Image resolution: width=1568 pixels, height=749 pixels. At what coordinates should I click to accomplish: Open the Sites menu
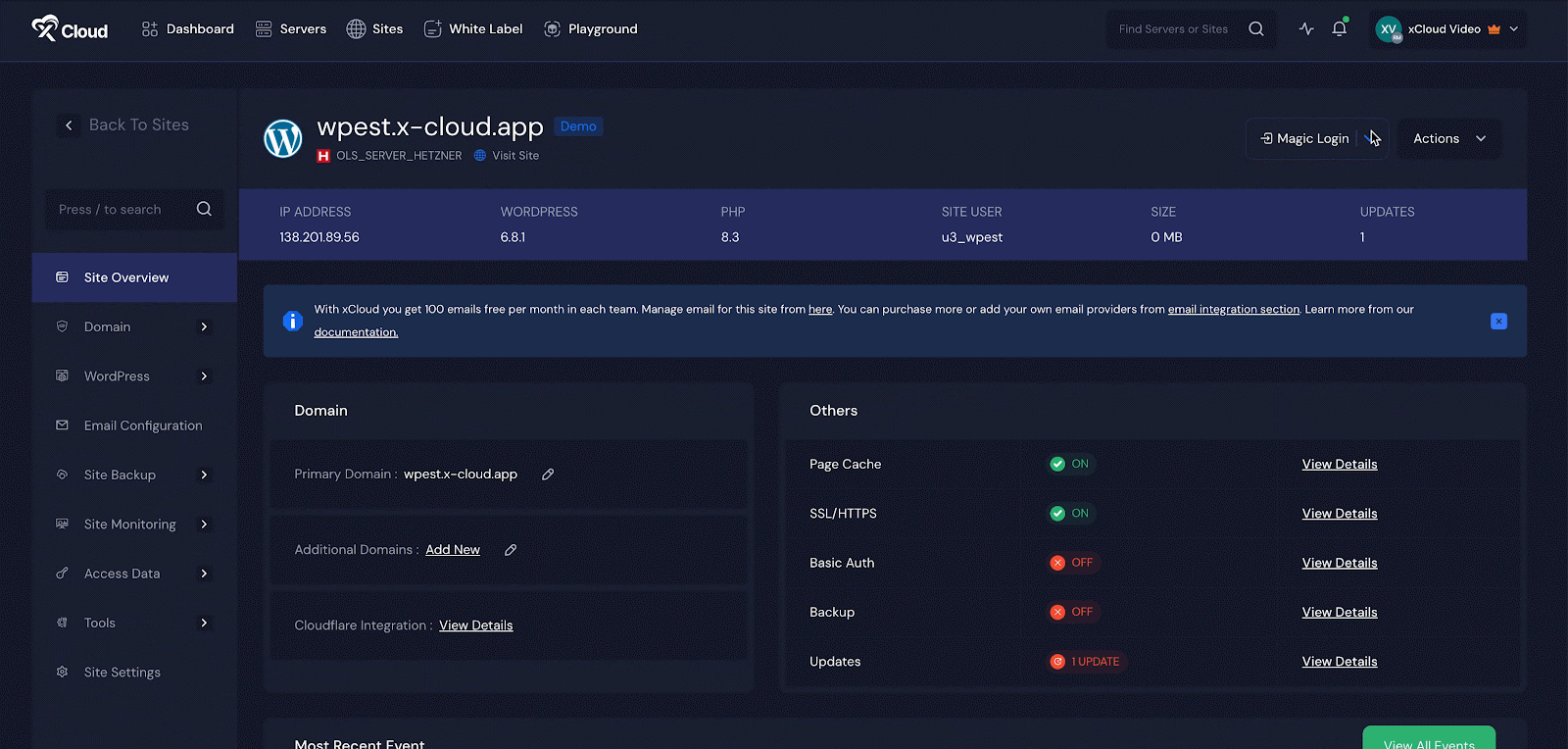(x=374, y=28)
